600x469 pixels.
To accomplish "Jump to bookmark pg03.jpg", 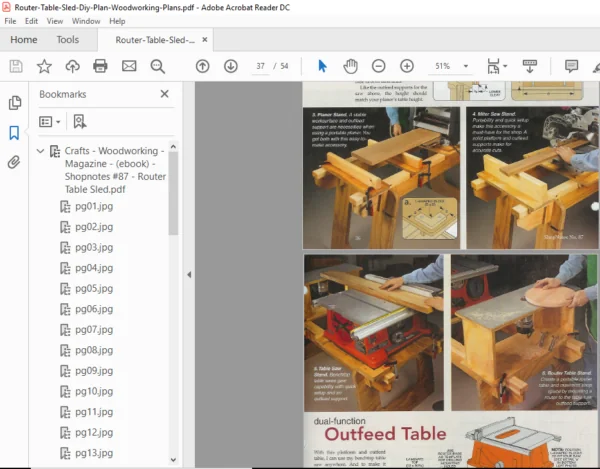I will (x=94, y=248).
